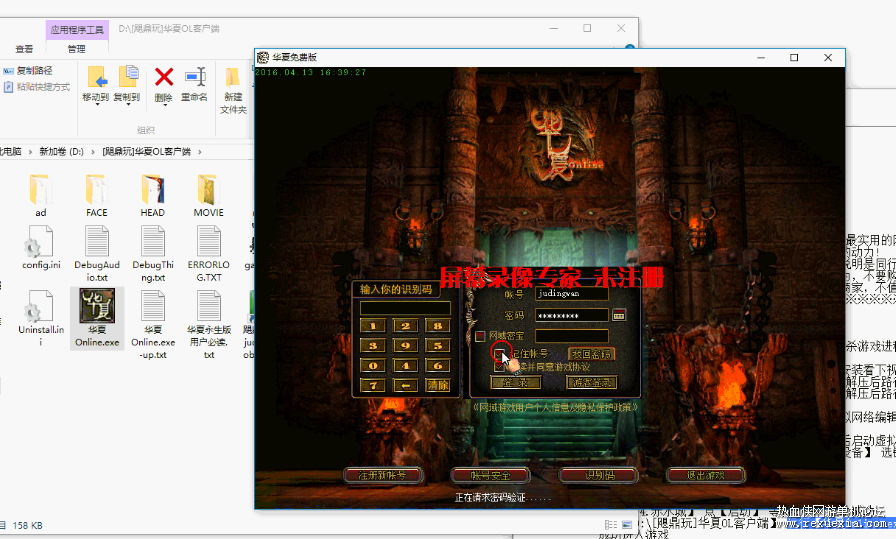896x539 pixels.
Task: Click the 帐号 account field with judingvan
Action: pos(571,294)
